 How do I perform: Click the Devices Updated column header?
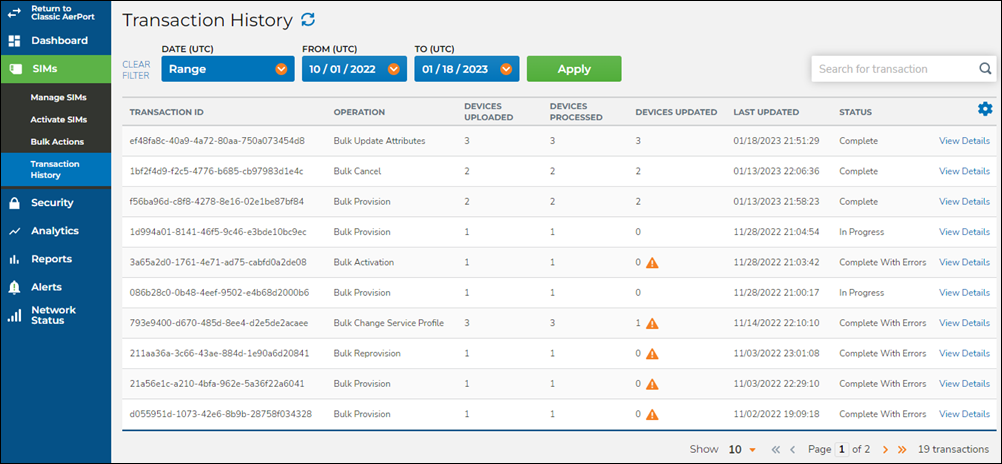pyautogui.click(x=676, y=112)
